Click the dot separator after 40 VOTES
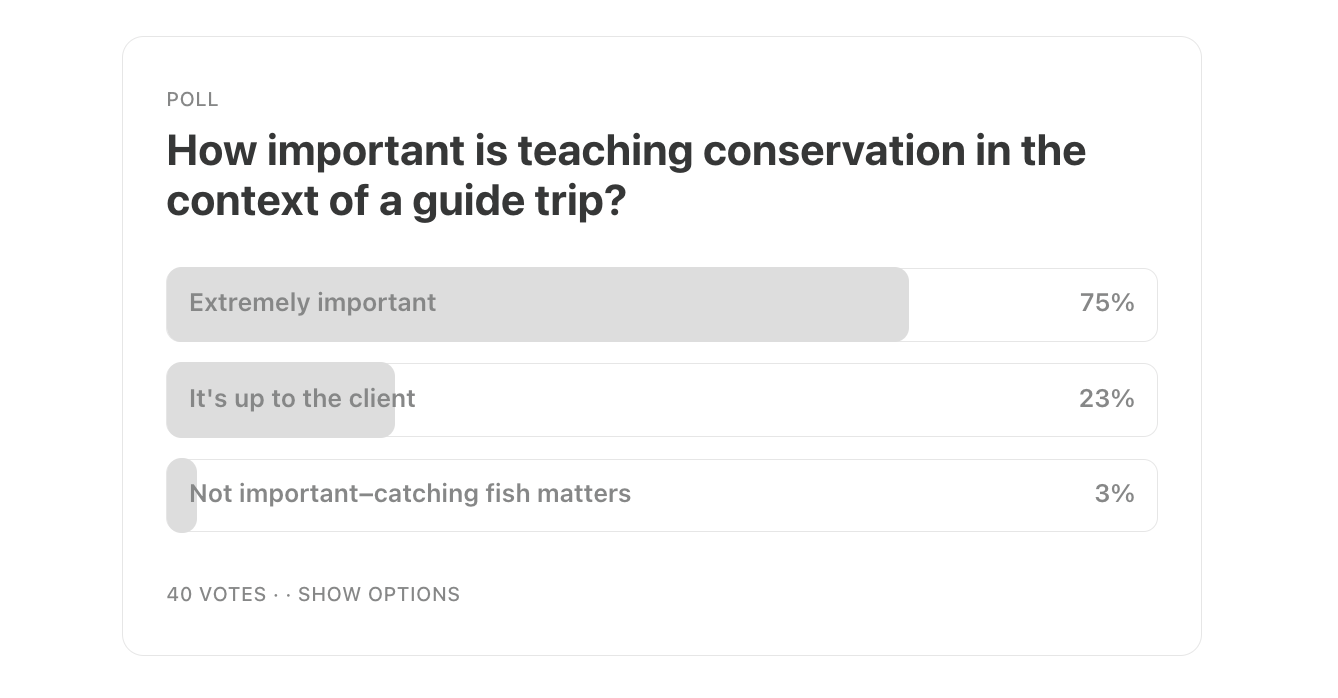 coord(275,595)
